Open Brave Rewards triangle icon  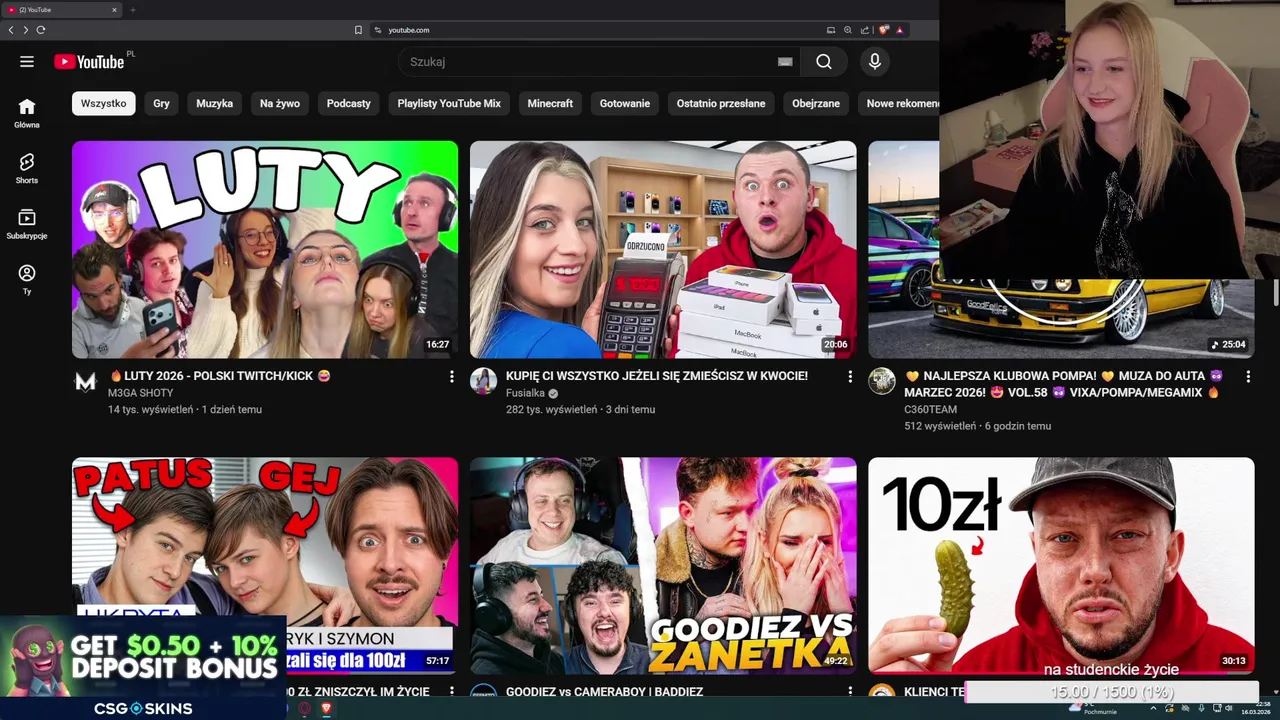click(900, 30)
